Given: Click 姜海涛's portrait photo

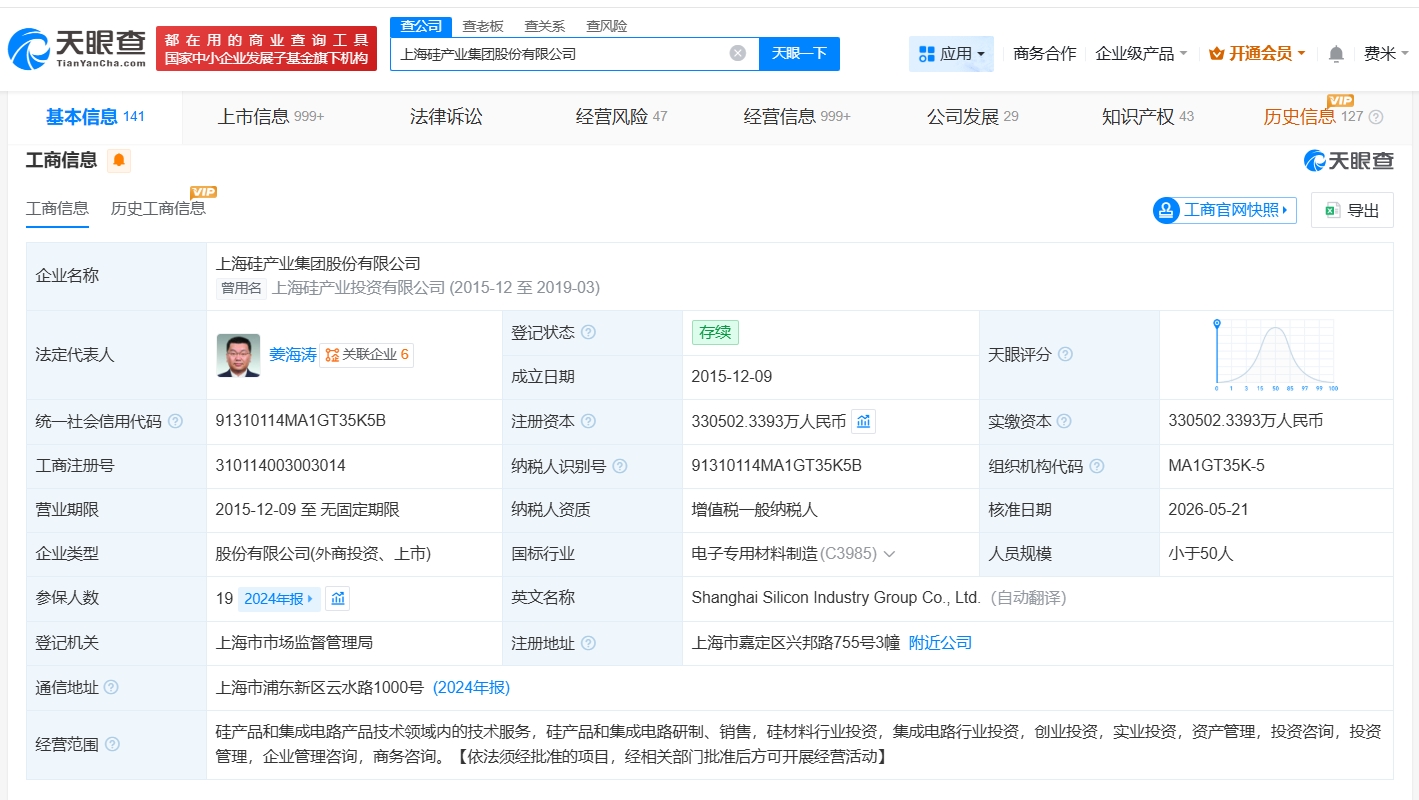Looking at the screenshot, I should [x=238, y=355].
